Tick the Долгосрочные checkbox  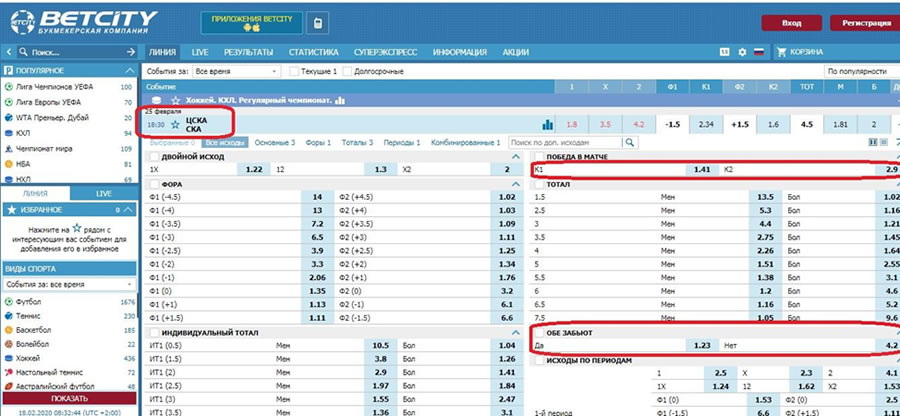(347, 72)
